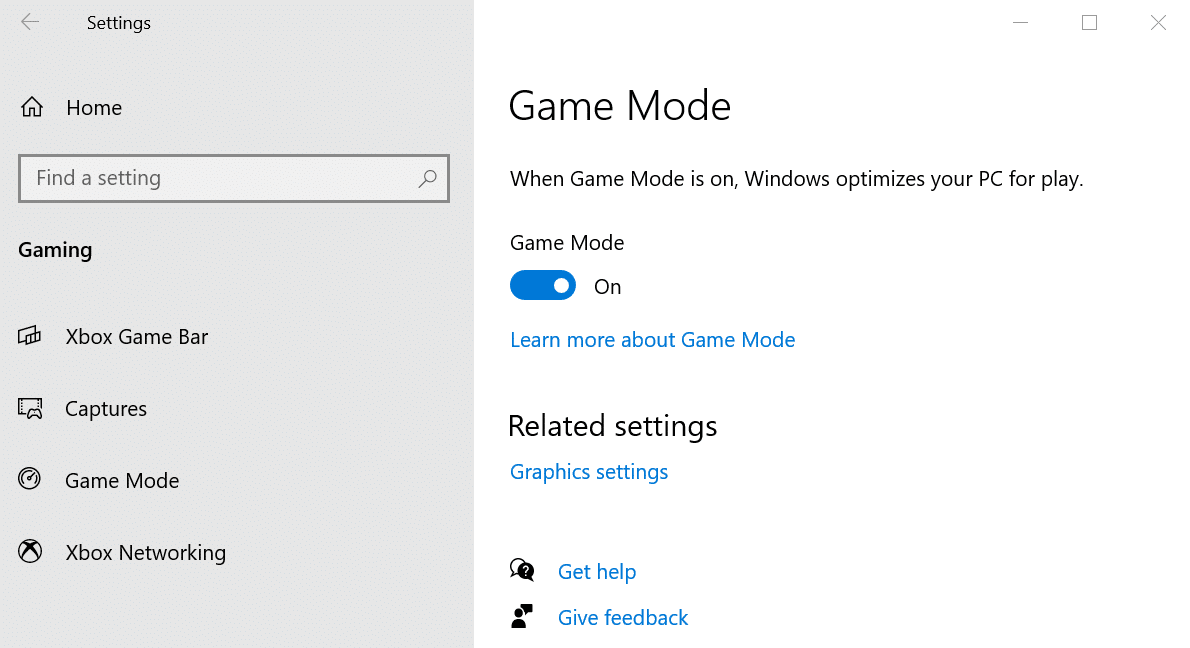Select Game Mode in the sidebar
The height and width of the screenshot is (648, 1190).
point(122,481)
